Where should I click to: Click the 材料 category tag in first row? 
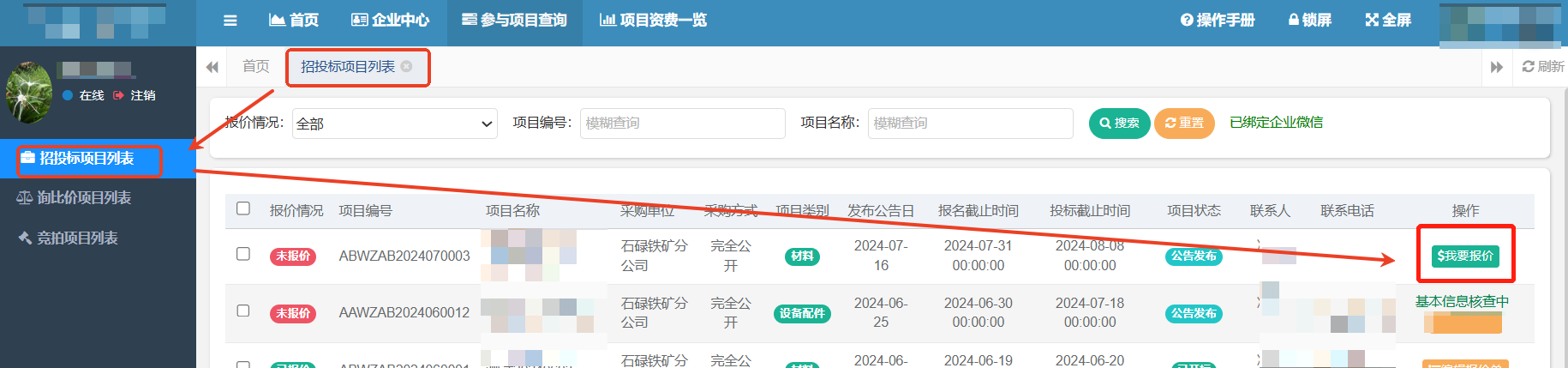[802, 256]
